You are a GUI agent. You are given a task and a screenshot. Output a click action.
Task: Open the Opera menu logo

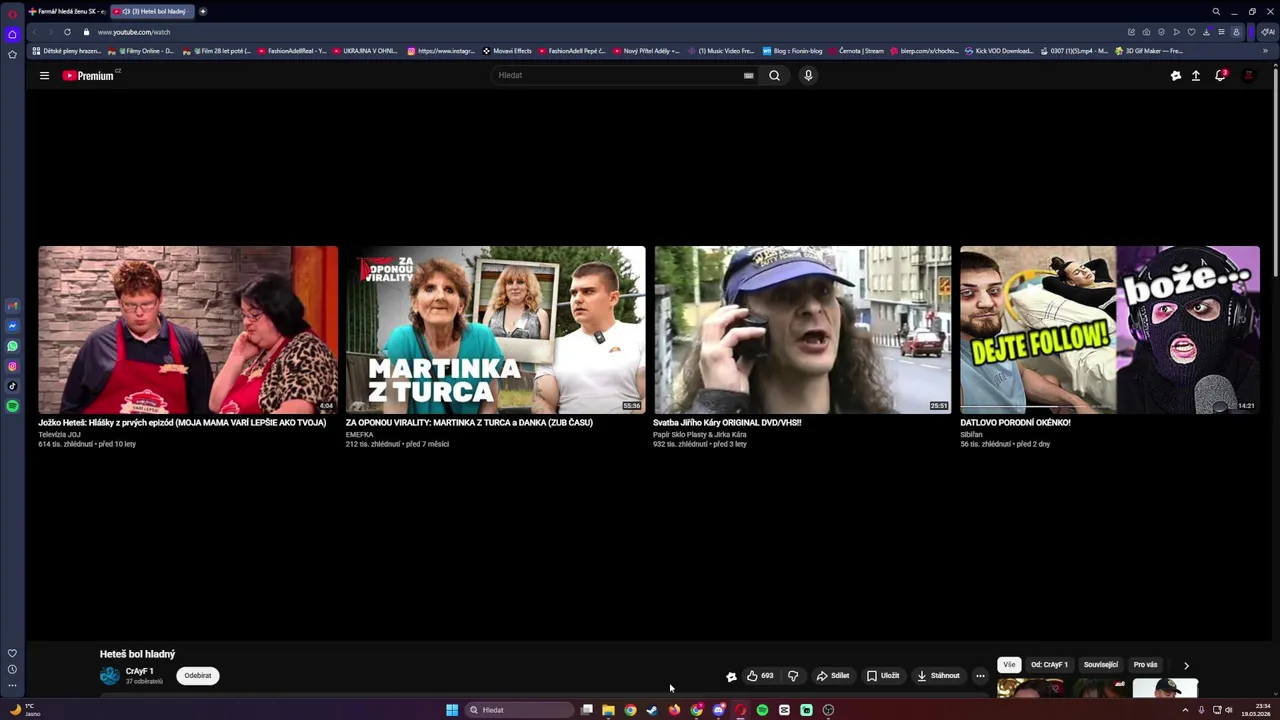point(12,13)
